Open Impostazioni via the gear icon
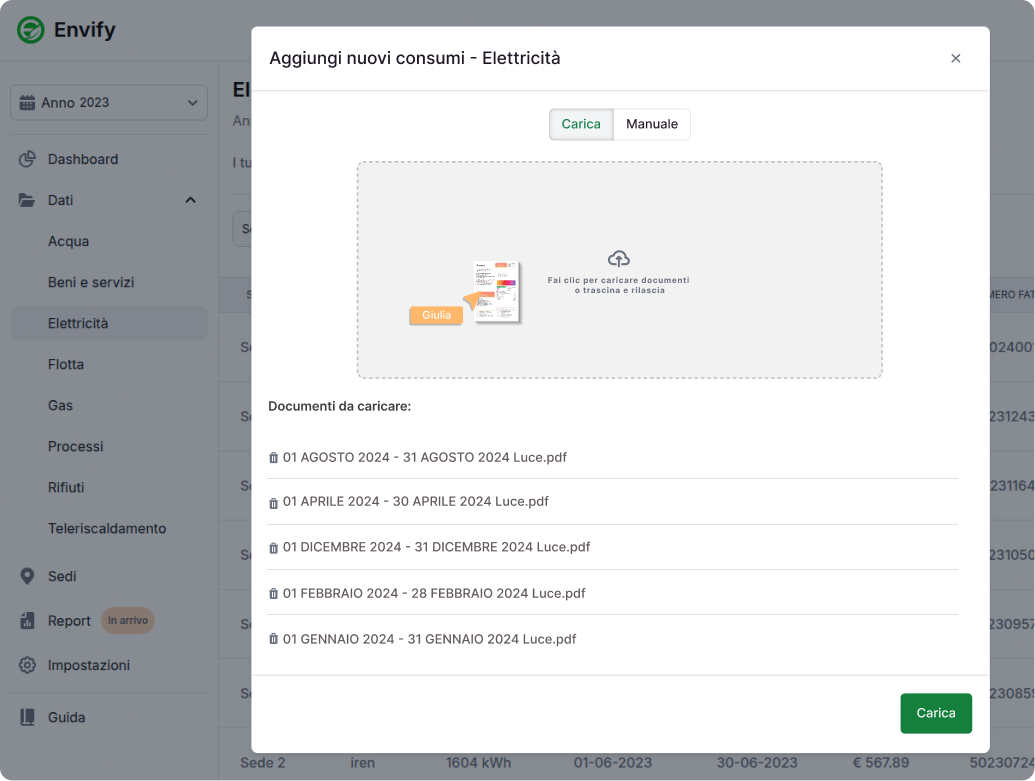 pyautogui.click(x=29, y=665)
